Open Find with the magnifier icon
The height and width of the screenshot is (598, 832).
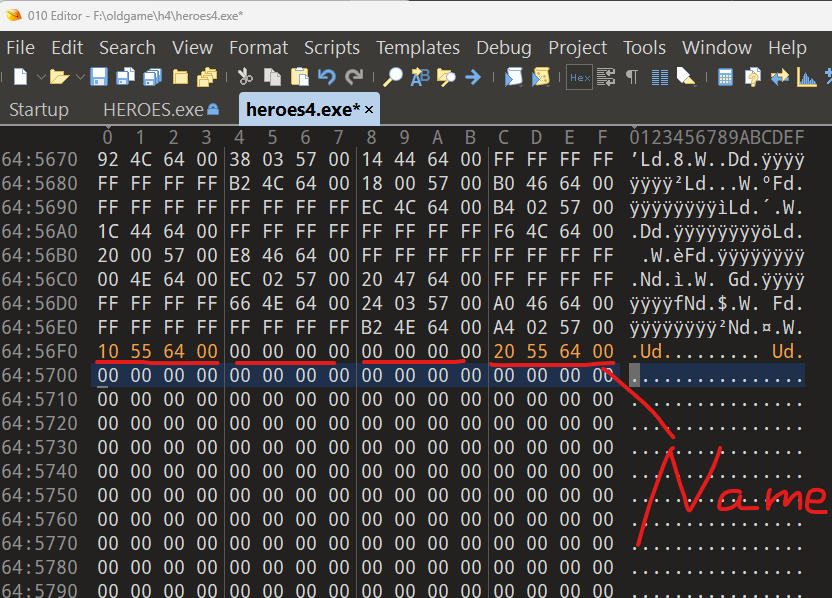click(393, 77)
